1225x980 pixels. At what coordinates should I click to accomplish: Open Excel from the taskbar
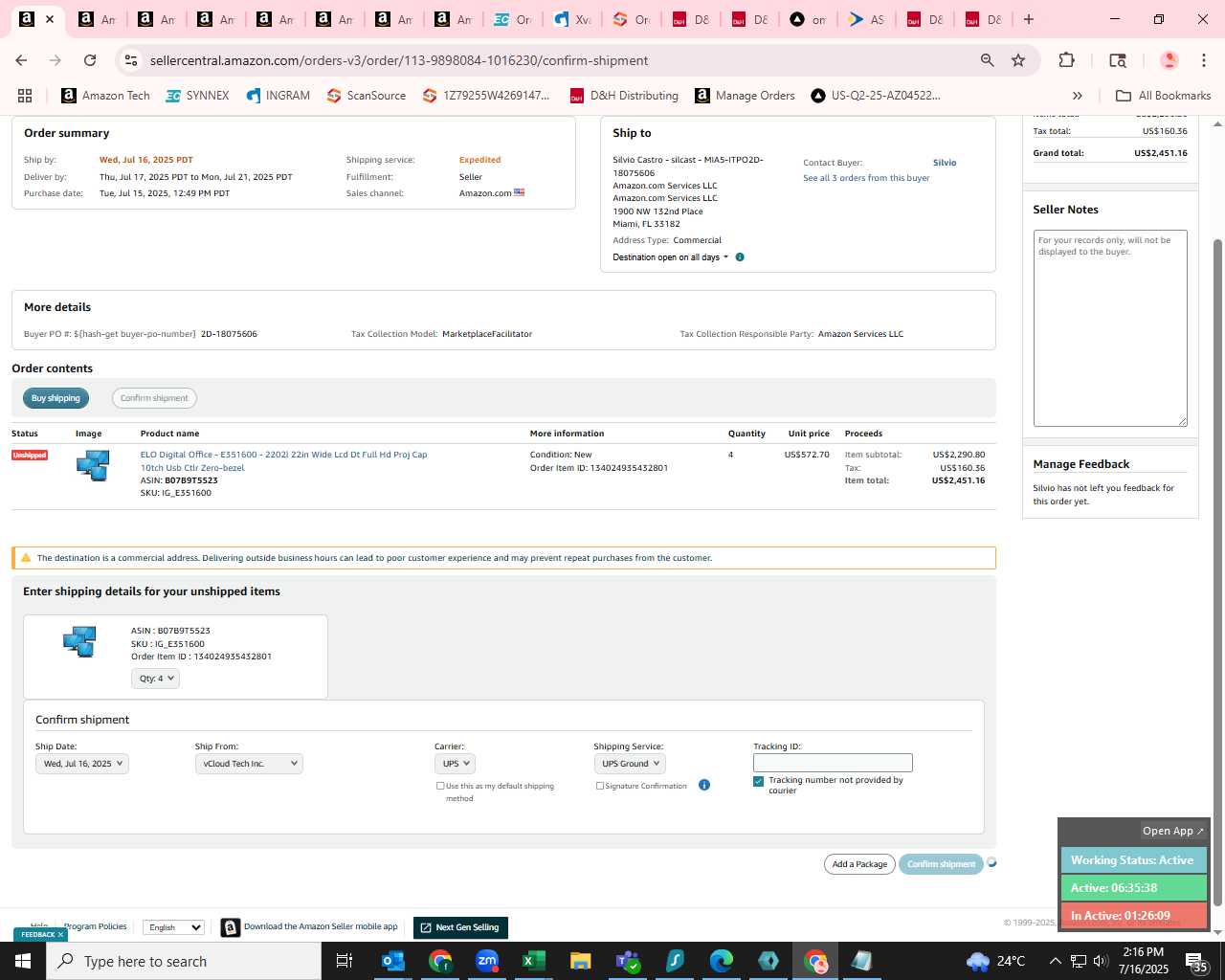[534, 961]
